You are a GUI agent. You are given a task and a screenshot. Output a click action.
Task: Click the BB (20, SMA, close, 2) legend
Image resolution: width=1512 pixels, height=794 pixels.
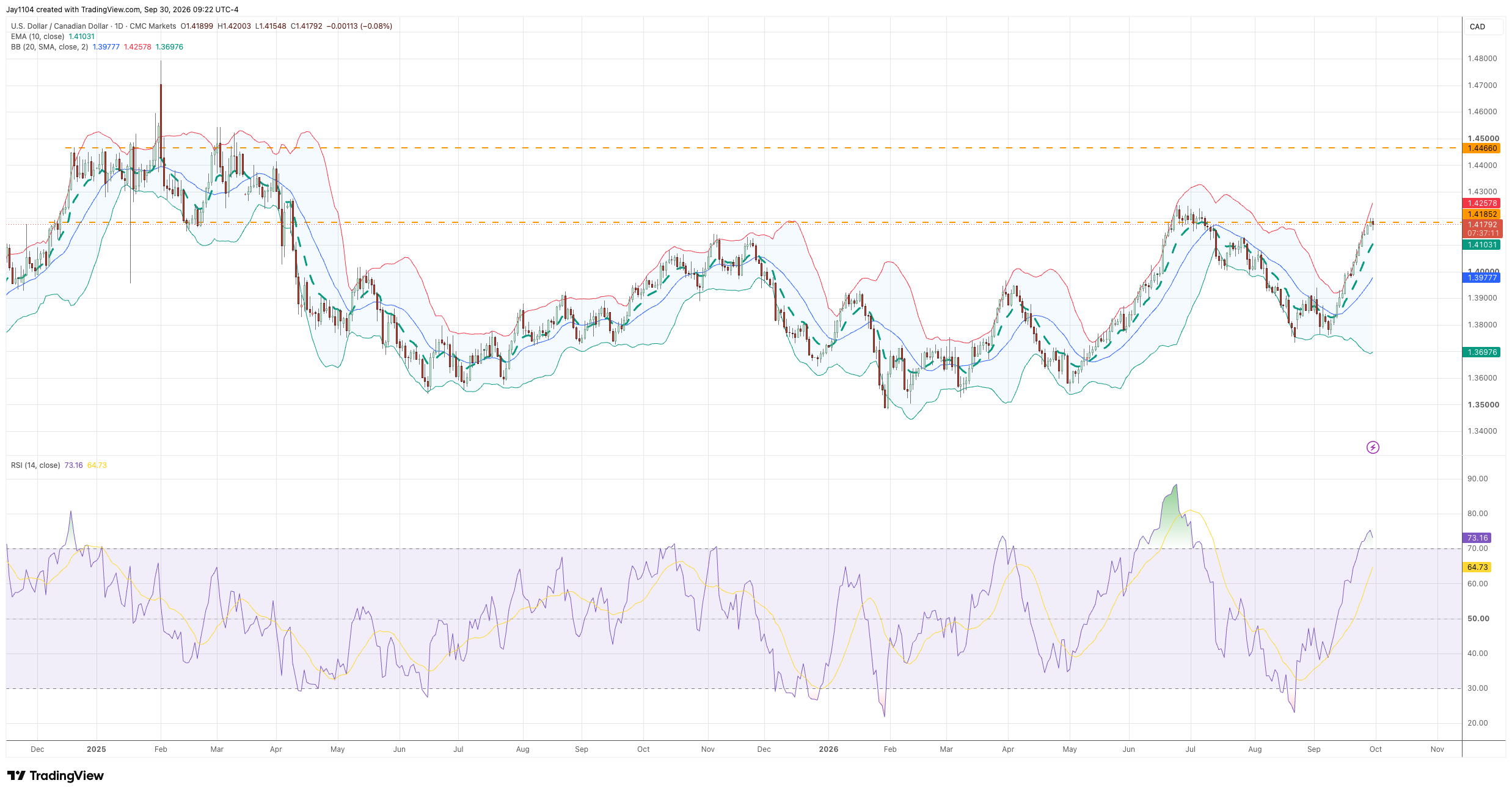(x=49, y=47)
